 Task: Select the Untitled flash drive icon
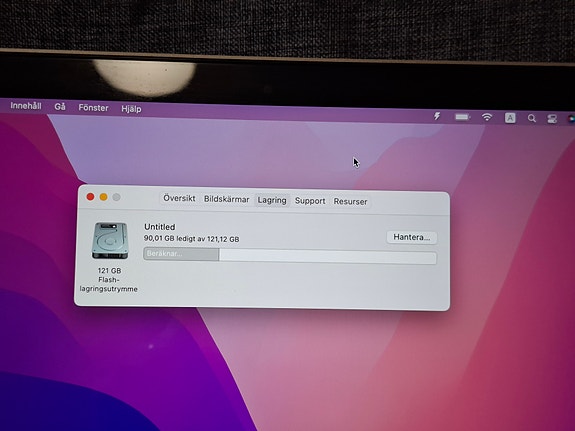[110, 241]
